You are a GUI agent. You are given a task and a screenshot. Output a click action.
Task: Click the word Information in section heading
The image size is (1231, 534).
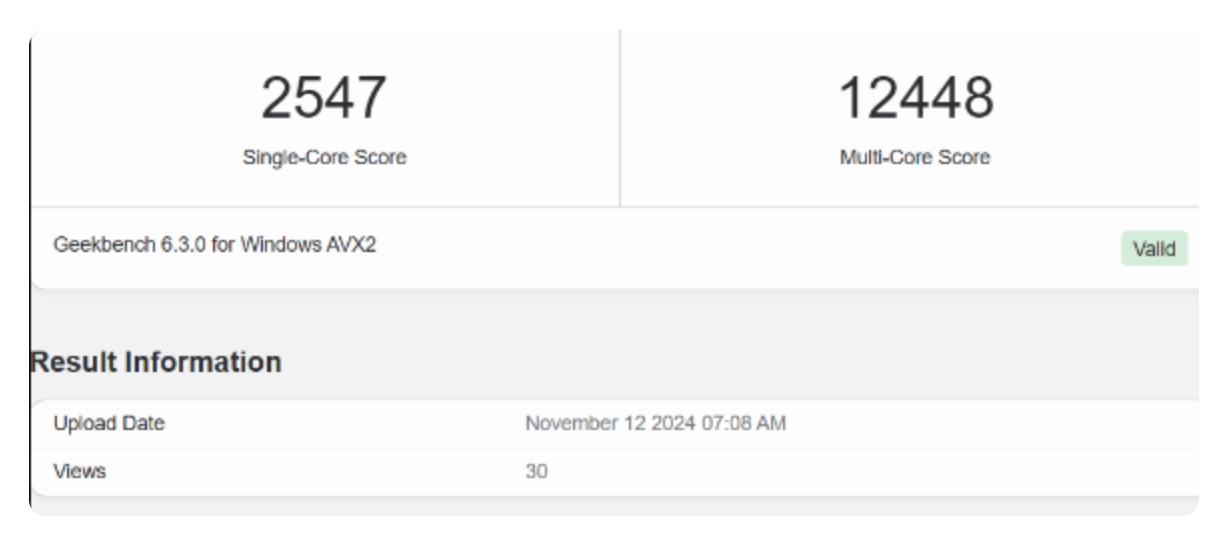pyautogui.click(x=202, y=363)
